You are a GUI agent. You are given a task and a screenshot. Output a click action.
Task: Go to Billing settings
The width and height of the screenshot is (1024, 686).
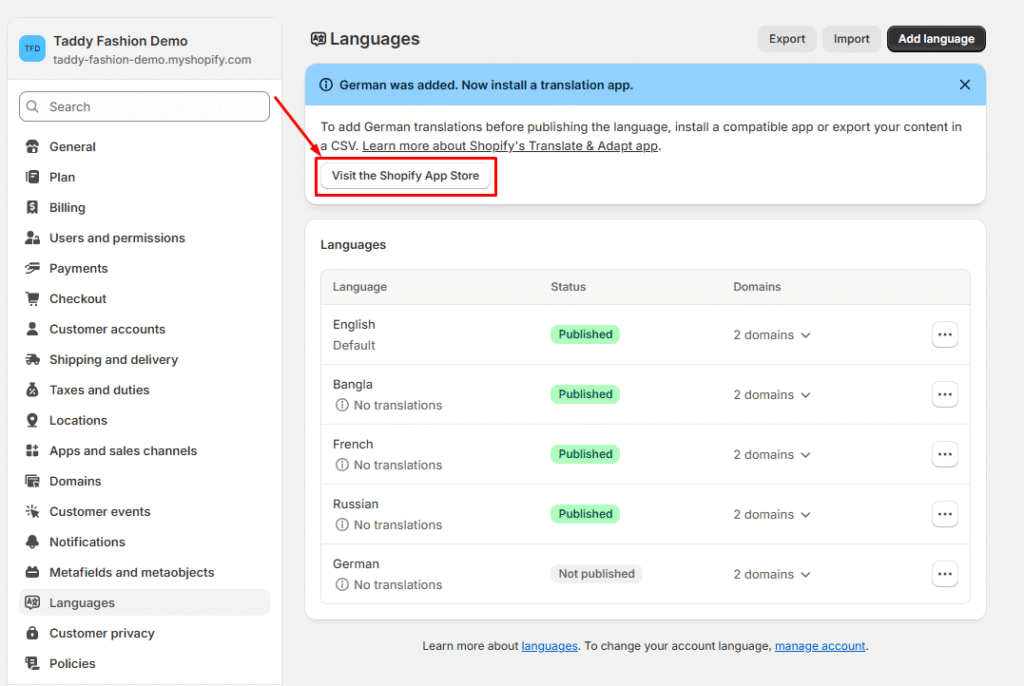(x=144, y=207)
